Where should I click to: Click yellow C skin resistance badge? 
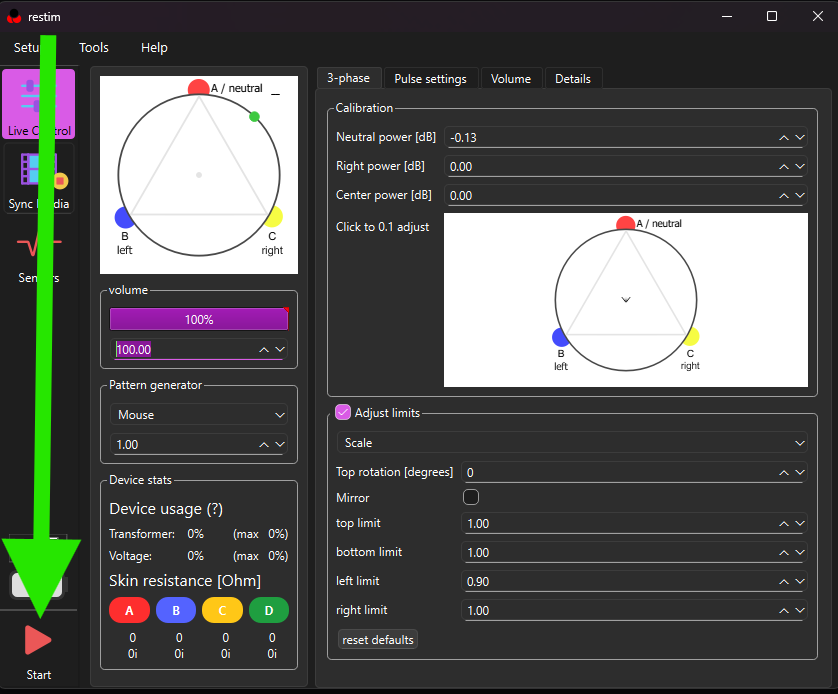click(x=222, y=610)
